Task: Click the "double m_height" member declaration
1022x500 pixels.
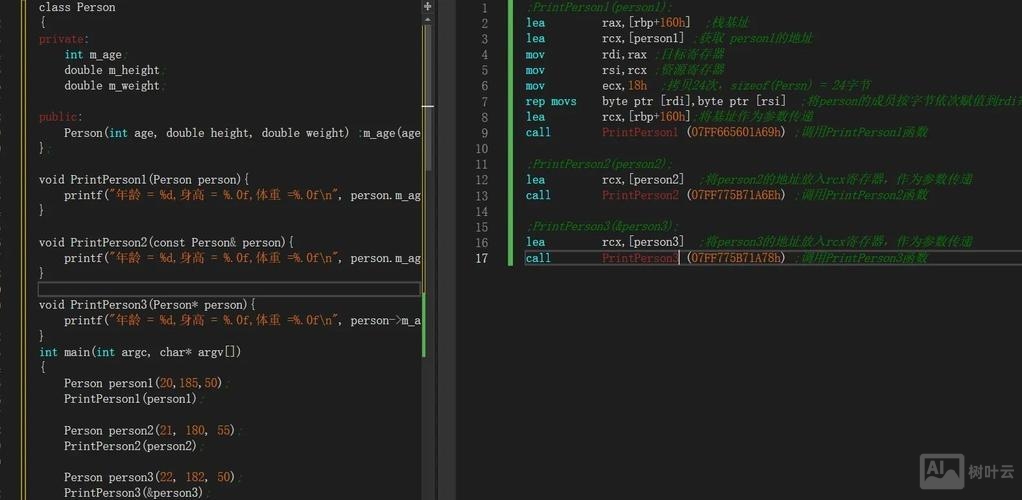Action: pos(112,70)
